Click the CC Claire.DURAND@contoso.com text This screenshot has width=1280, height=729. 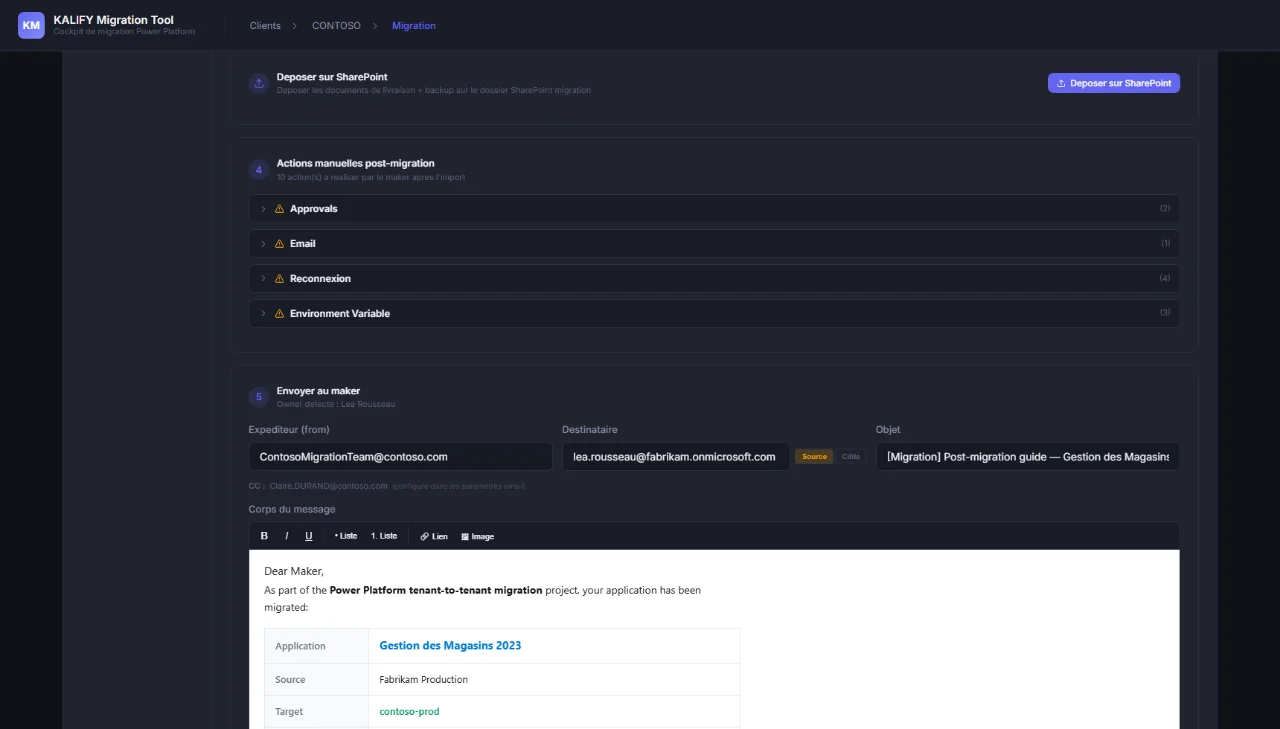[x=318, y=486]
